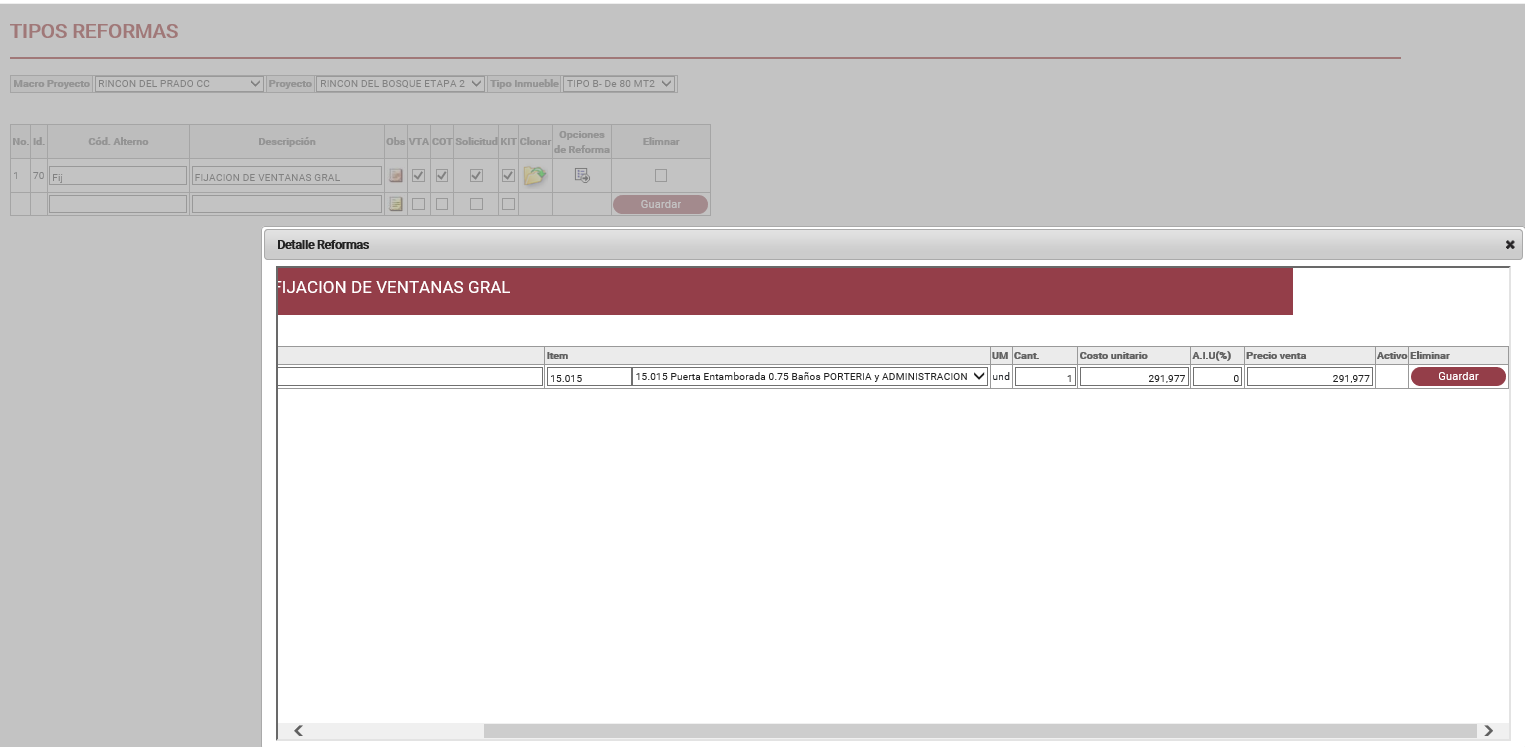
Task: Click the FIJACION DE VENTANAS GRAL banner title
Action: coord(393,288)
